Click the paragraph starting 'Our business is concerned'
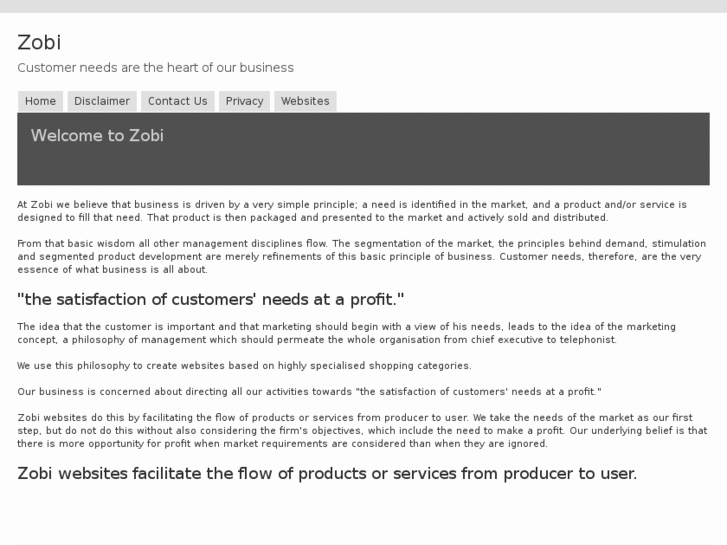The width and height of the screenshot is (727, 545). click(x=309, y=392)
